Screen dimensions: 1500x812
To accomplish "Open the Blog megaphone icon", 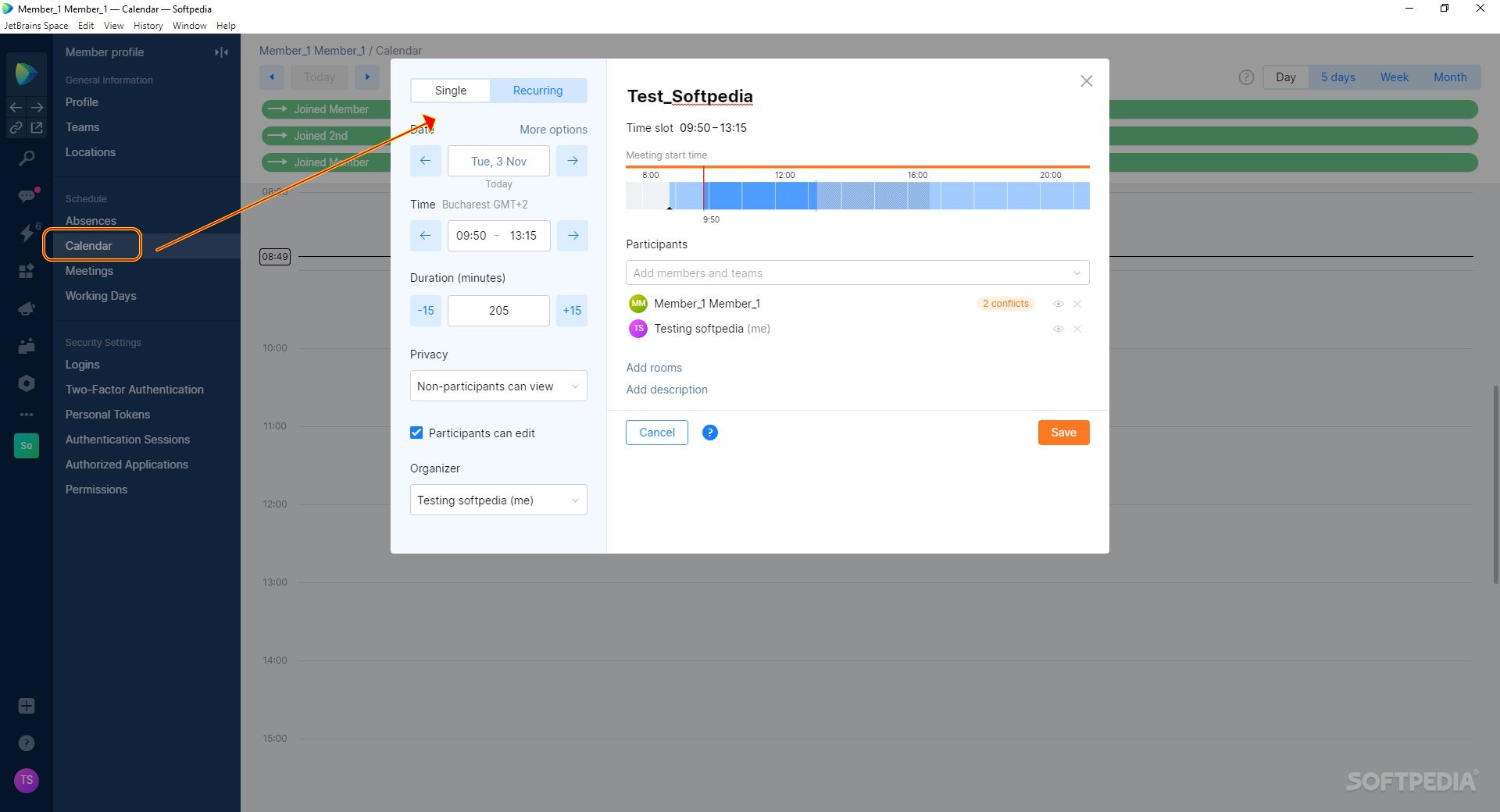I will (26, 308).
